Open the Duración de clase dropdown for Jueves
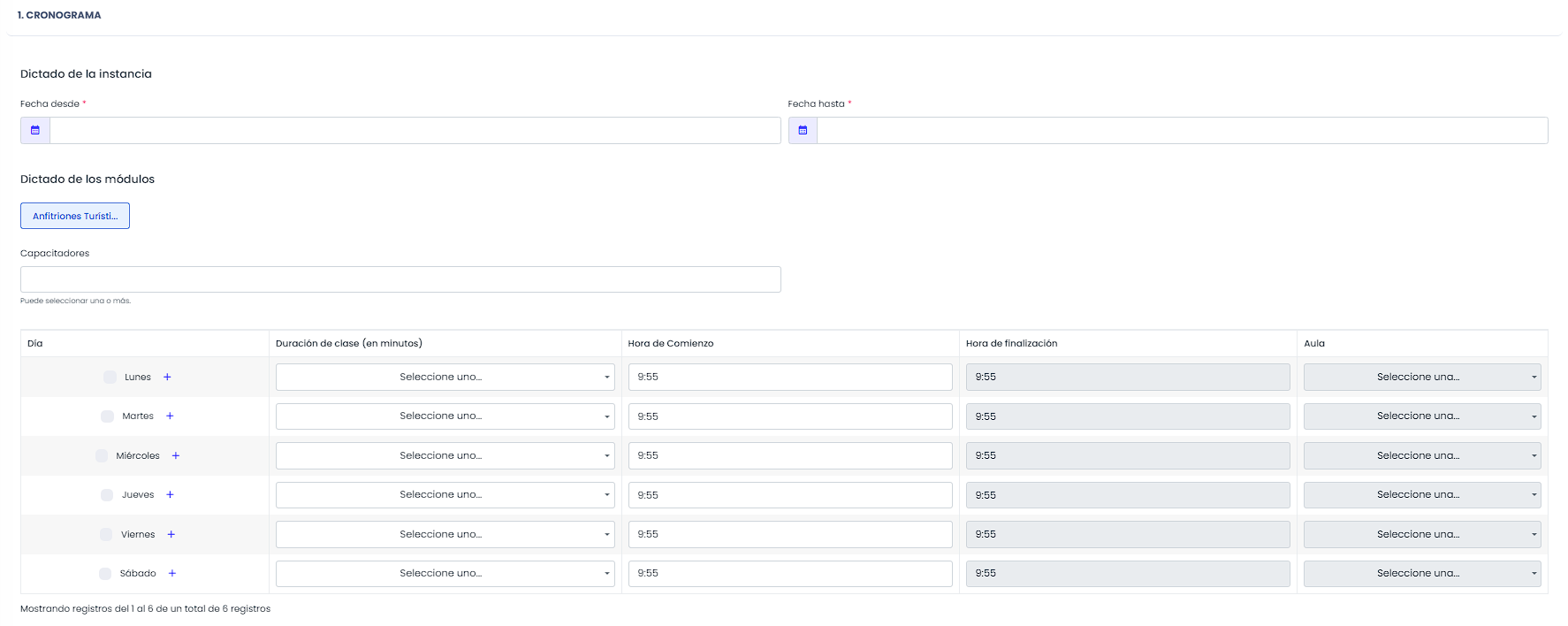 point(445,494)
